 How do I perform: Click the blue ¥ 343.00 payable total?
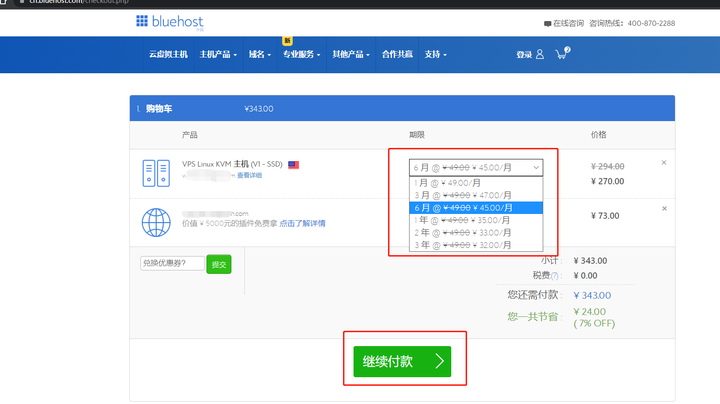(592, 295)
